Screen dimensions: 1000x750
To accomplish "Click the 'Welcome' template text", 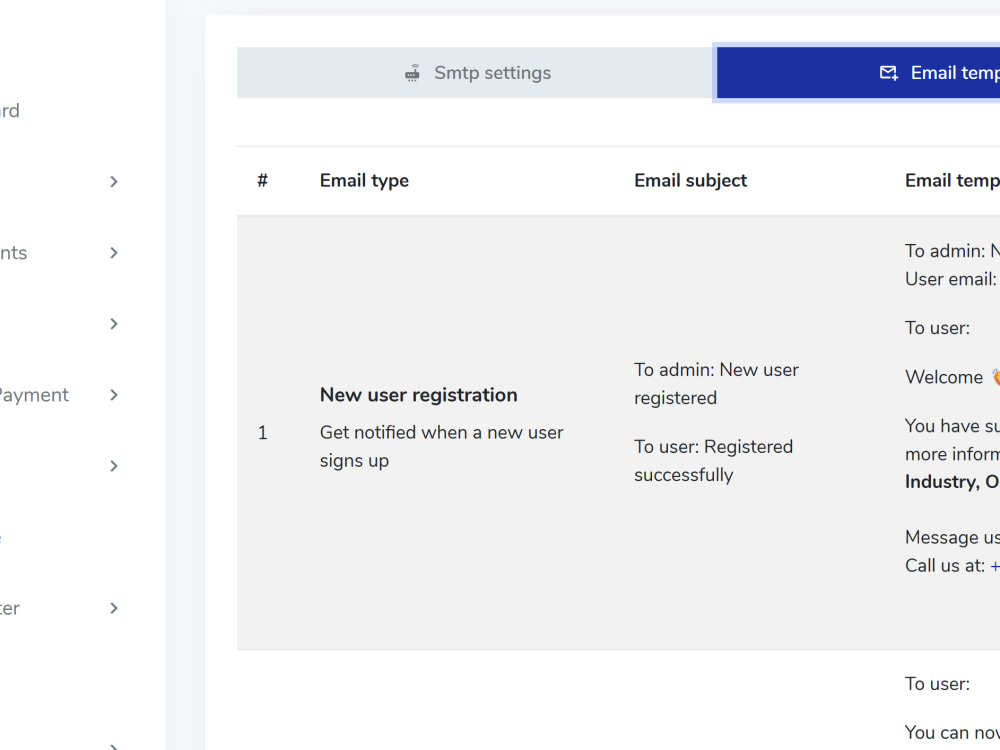I will click(944, 377).
